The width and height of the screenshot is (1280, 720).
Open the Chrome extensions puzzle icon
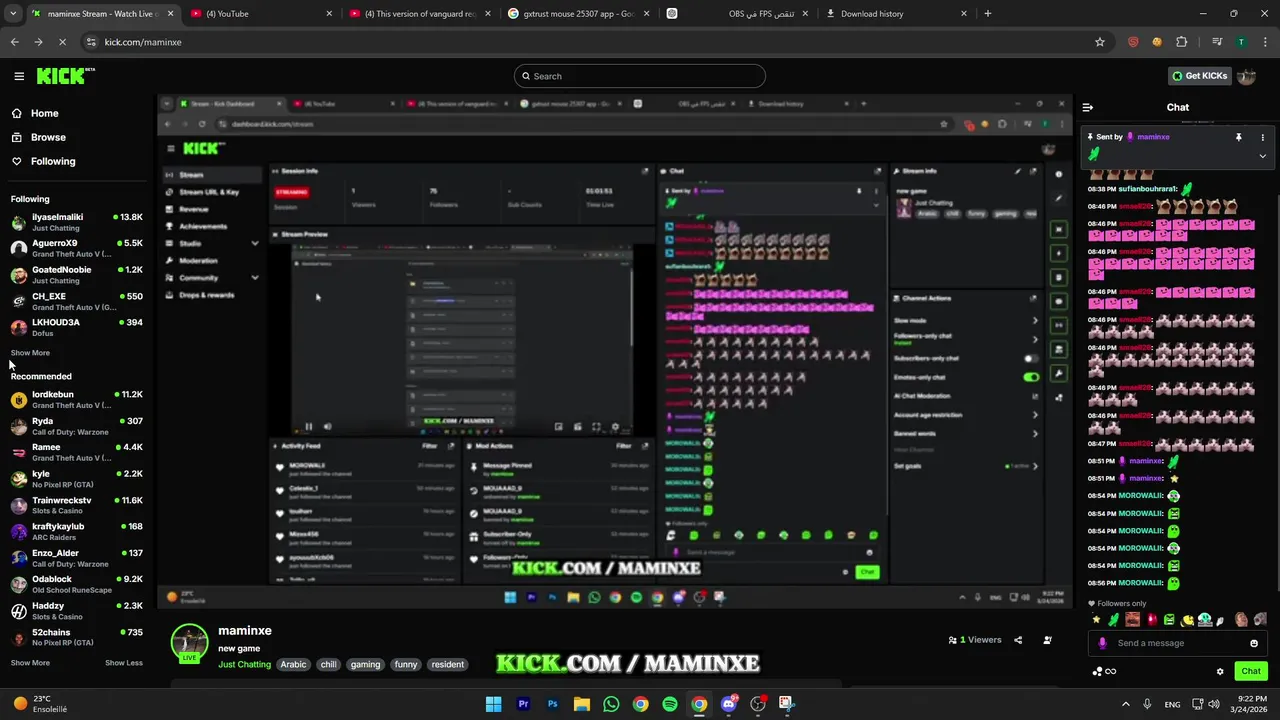coord(1182,42)
